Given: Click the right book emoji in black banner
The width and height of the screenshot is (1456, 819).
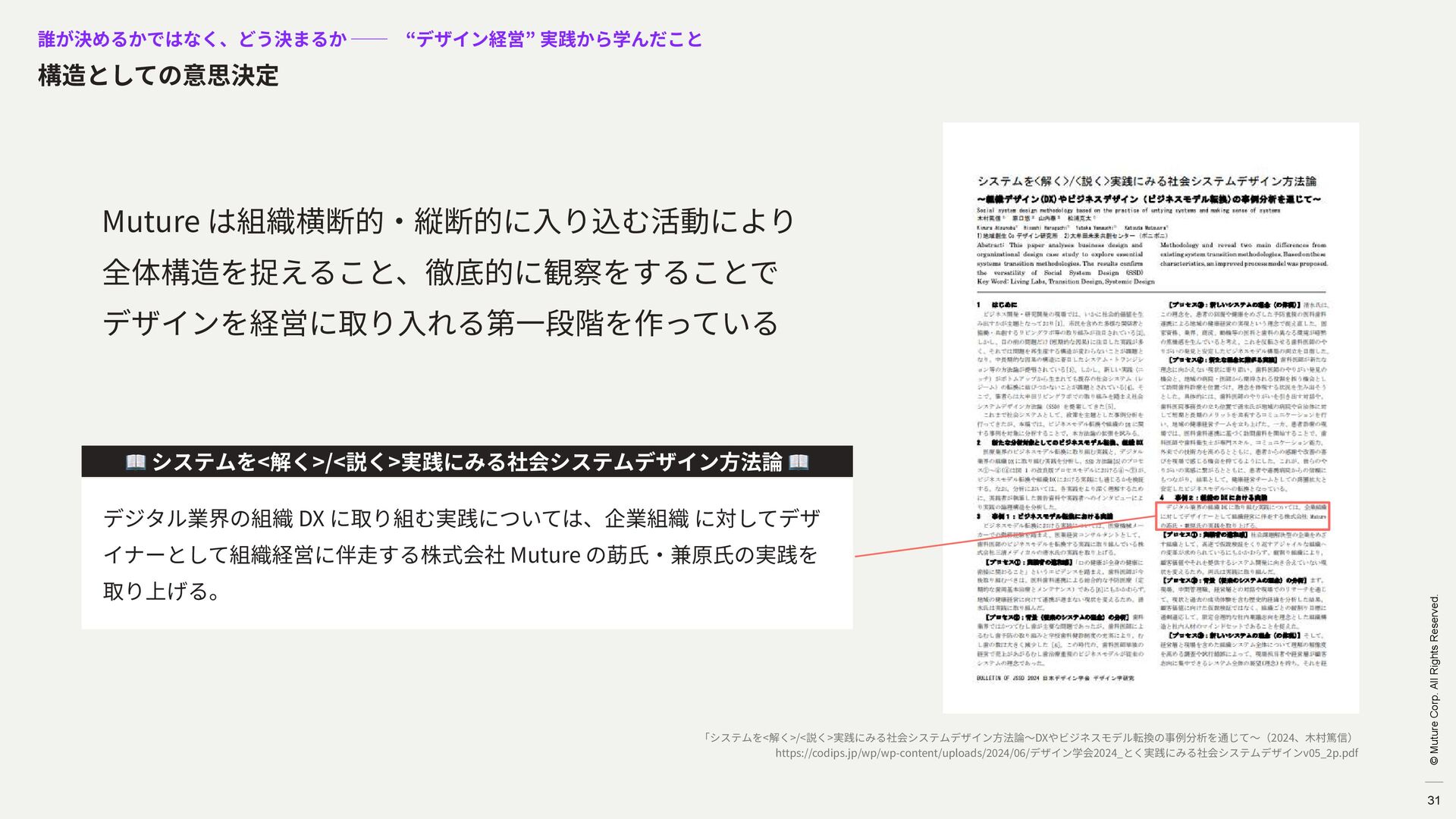Looking at the screenshot, I should click(x=799, y=462).
